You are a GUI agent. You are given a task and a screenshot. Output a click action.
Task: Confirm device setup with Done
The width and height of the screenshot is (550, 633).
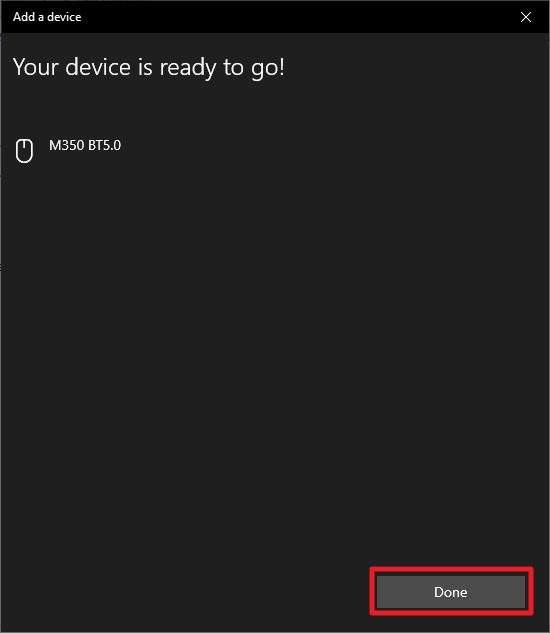pos(451,592)
